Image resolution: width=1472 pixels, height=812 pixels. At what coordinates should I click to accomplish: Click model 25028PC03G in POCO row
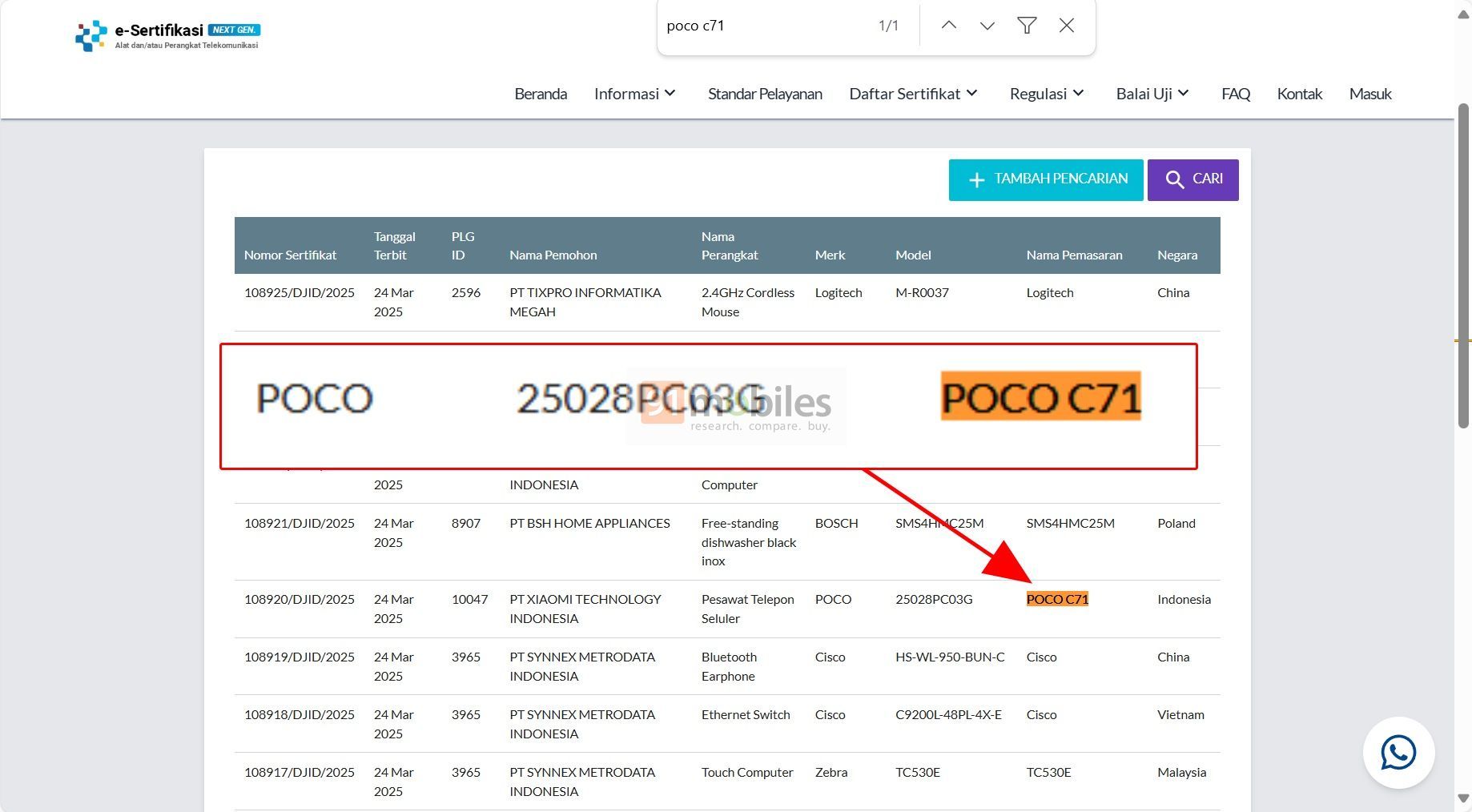(934, 599)
